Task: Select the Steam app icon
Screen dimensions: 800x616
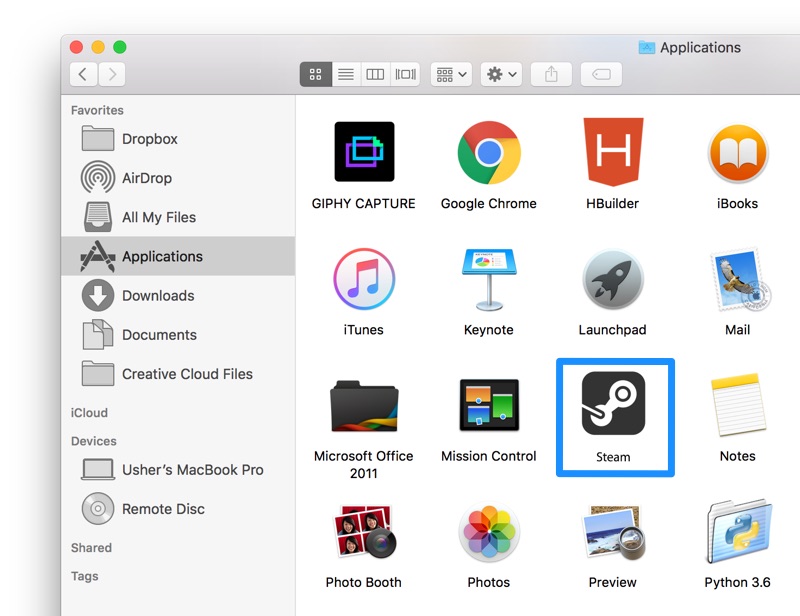Action: tap(613, 403)
